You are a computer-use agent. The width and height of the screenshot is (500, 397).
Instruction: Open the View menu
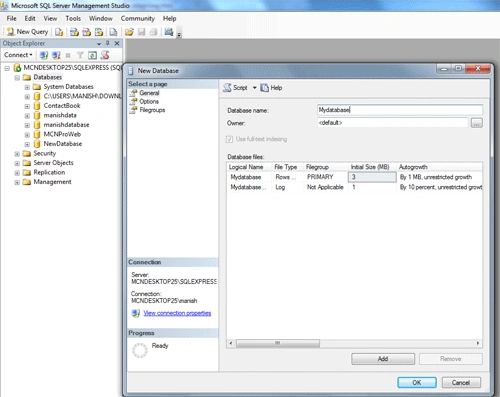tap(50, 18)
